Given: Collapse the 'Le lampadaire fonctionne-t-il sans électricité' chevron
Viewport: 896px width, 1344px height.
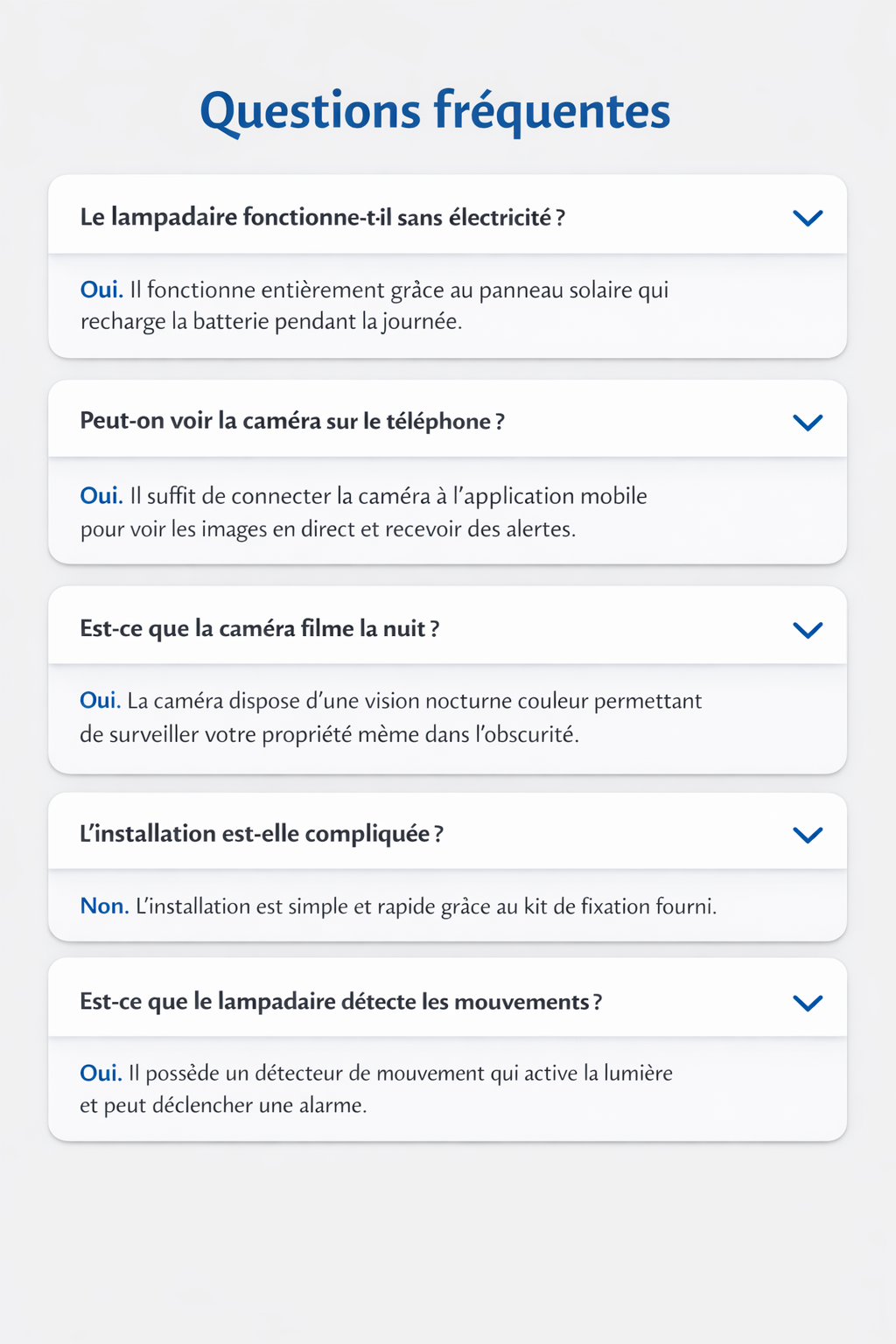Looking at the screenshot, I should (807, 218).
